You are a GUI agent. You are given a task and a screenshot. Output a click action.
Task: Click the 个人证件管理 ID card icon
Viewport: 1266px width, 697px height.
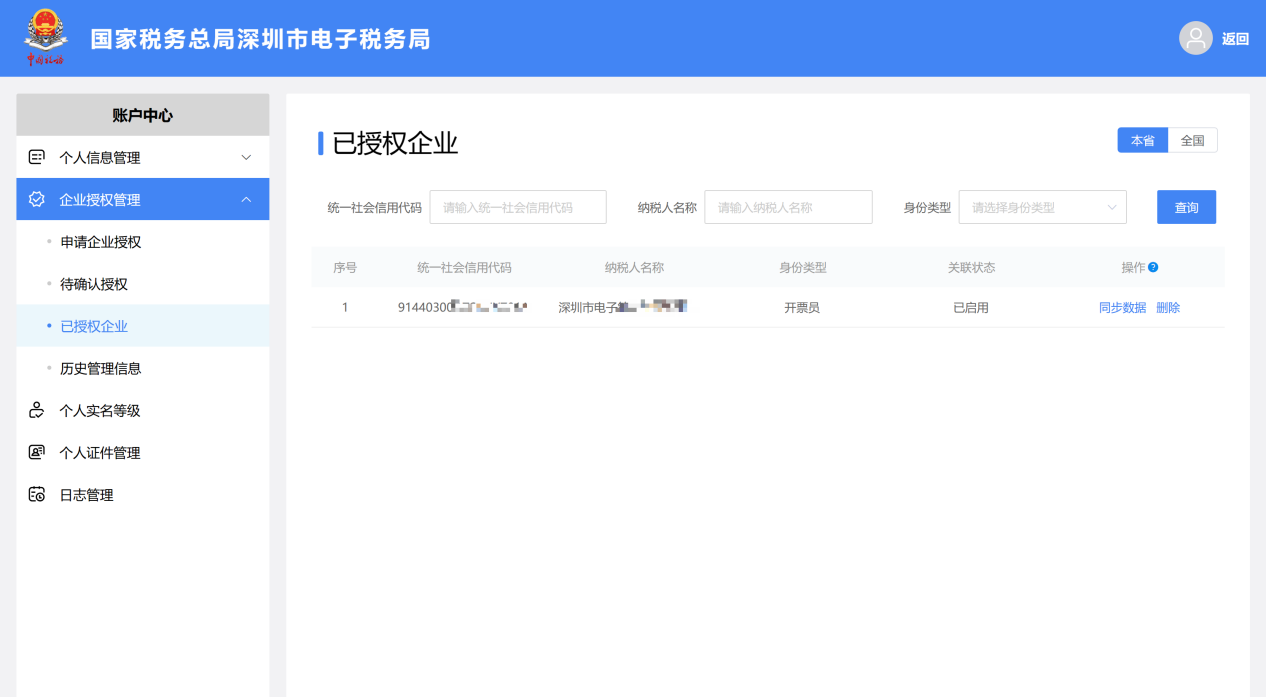pos(37,452)
